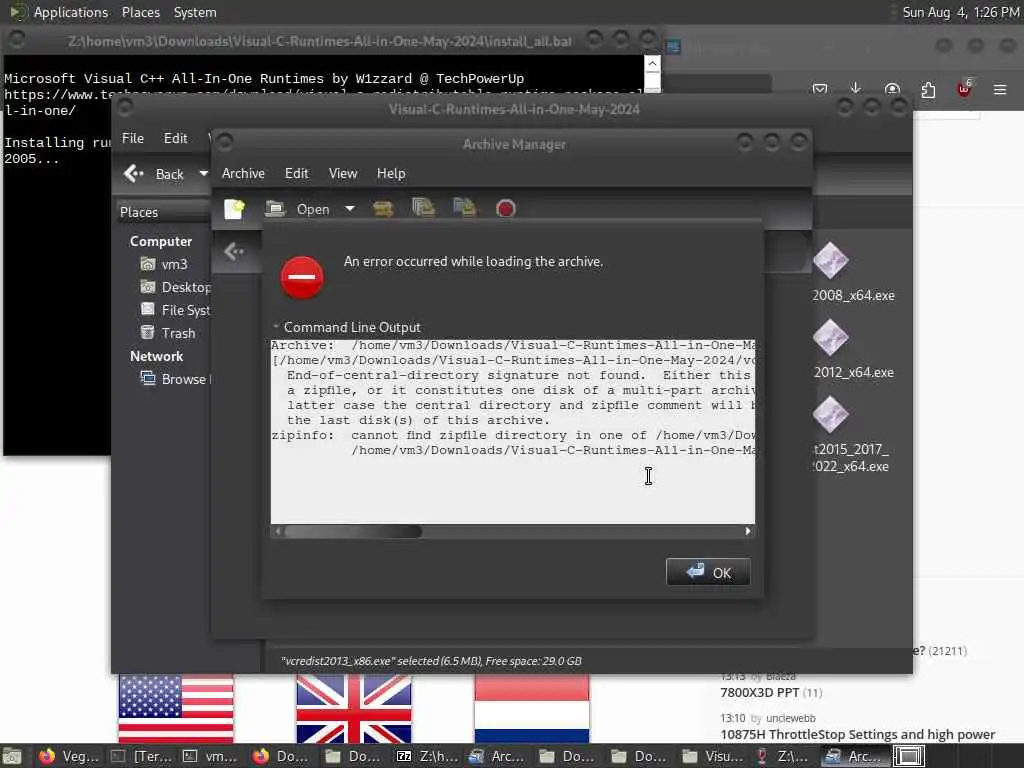Click the horizontal scrollbar thumb in command output
Viewport: 1024px width, 768px height.
click(353, 532)
